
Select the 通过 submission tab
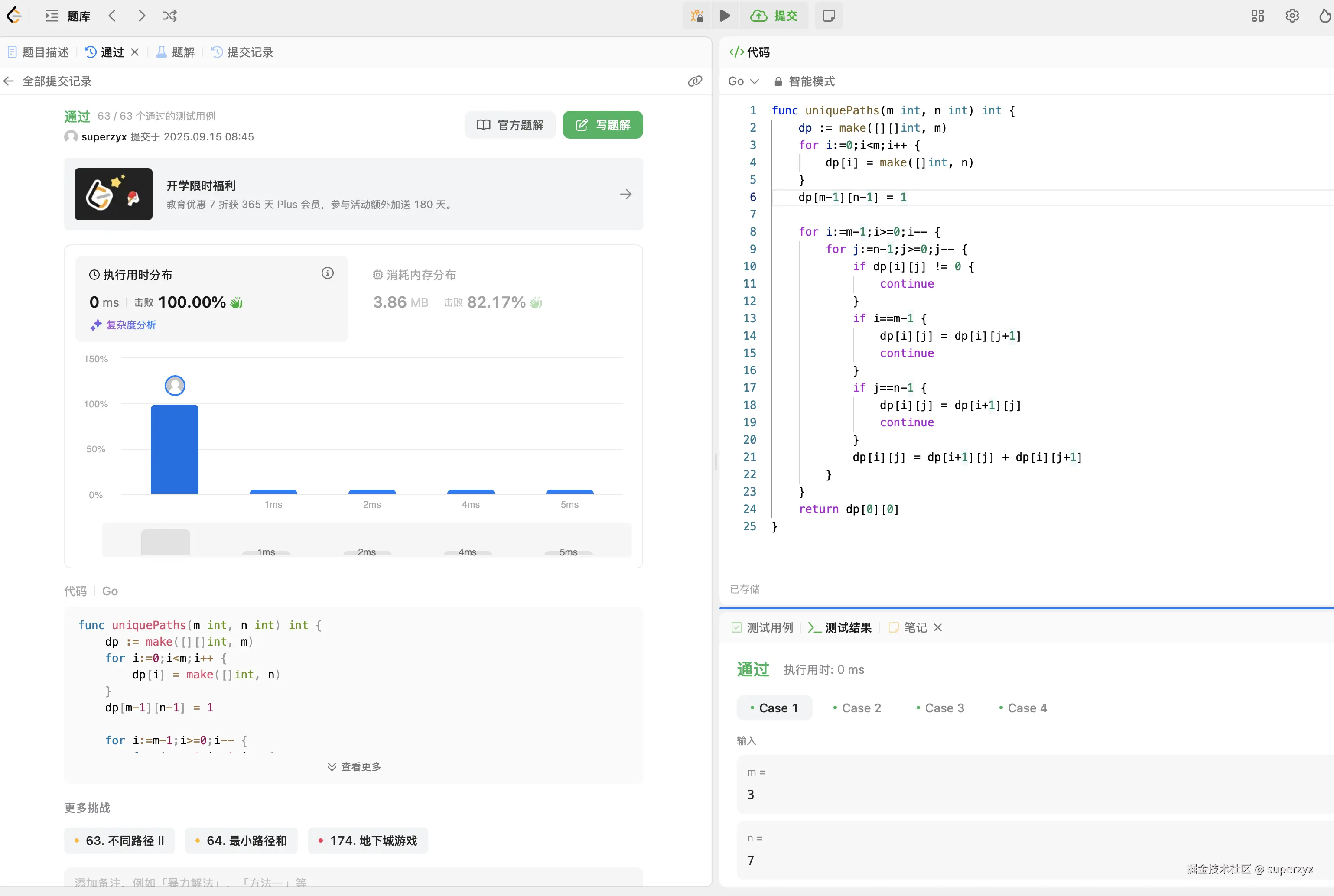click(104, 52)
